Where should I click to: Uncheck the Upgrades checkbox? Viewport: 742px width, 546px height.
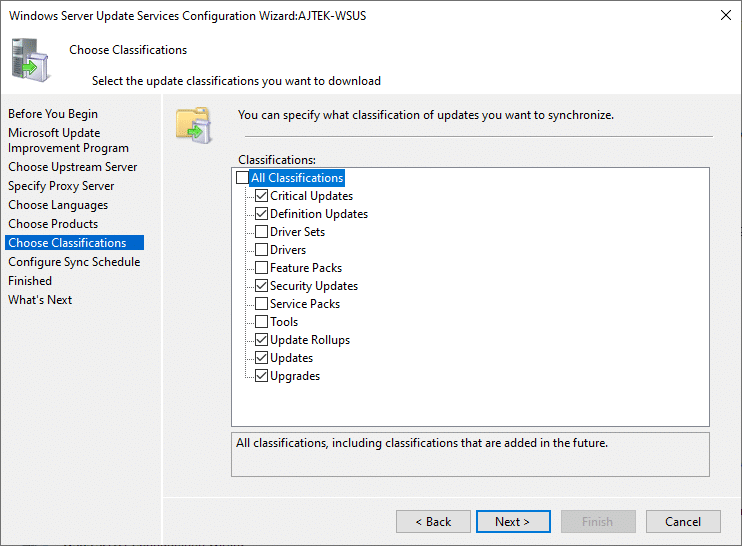[x=261, y=375]
